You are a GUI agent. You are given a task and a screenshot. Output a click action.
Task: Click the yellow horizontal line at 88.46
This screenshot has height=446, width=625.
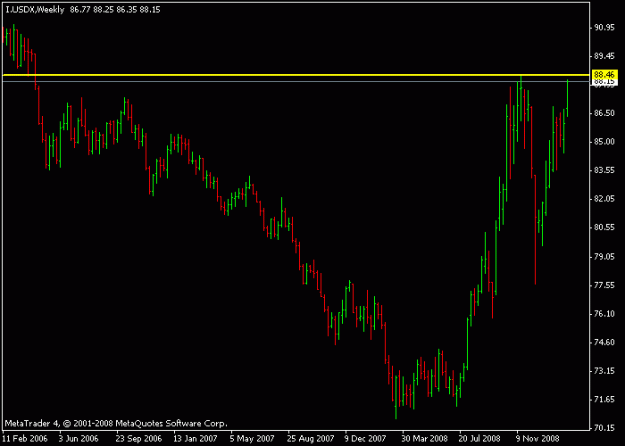point(296,75)
